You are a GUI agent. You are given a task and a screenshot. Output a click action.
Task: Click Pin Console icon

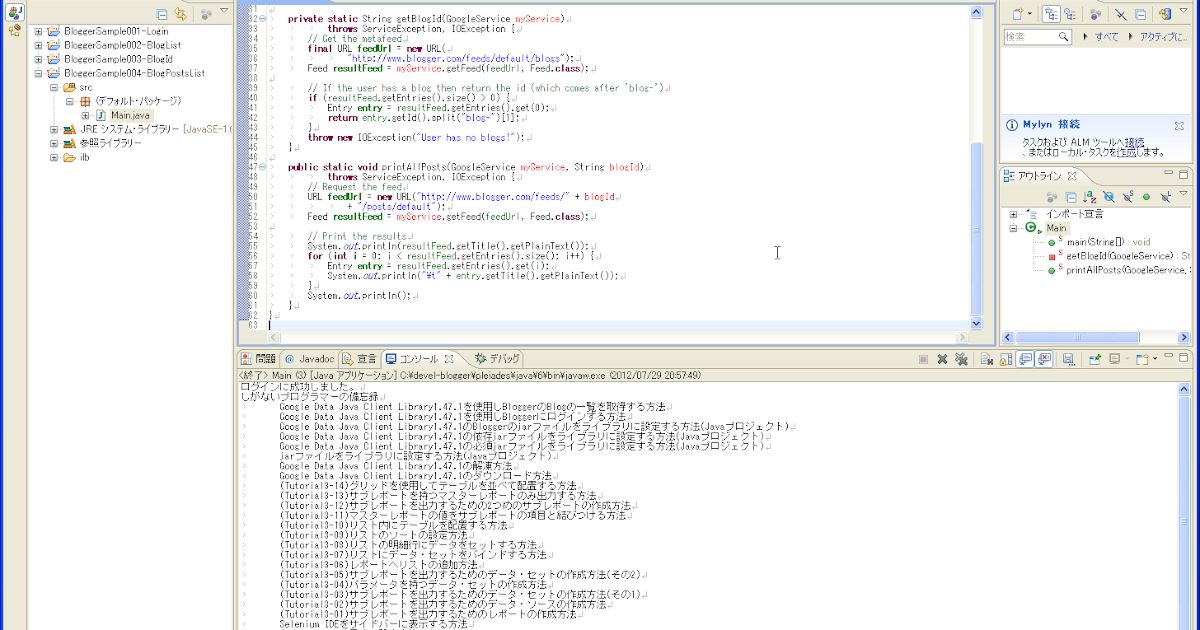click(1096, 359)
